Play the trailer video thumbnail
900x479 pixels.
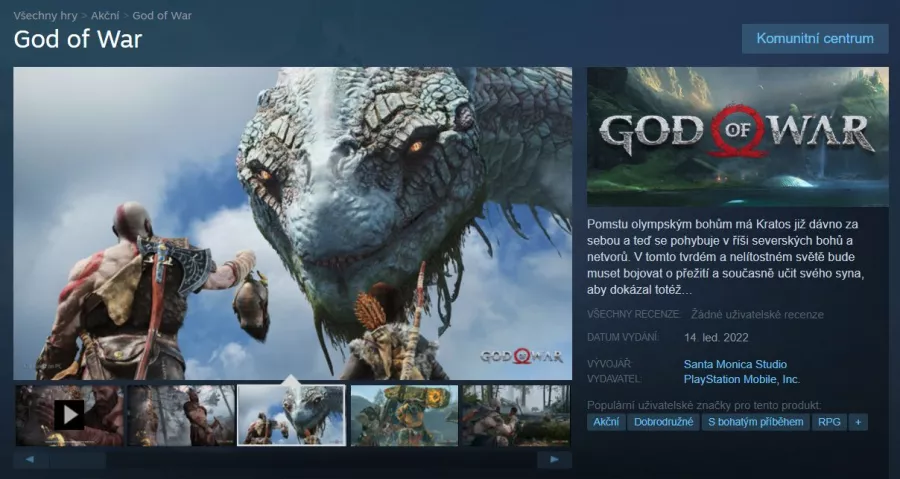[x=69, y=415]
